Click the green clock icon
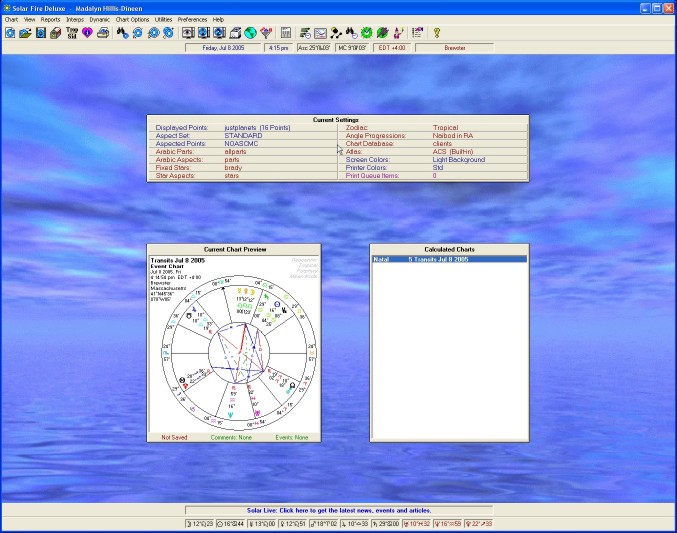Screen dimensions: 677x533 tap(367, 33)
